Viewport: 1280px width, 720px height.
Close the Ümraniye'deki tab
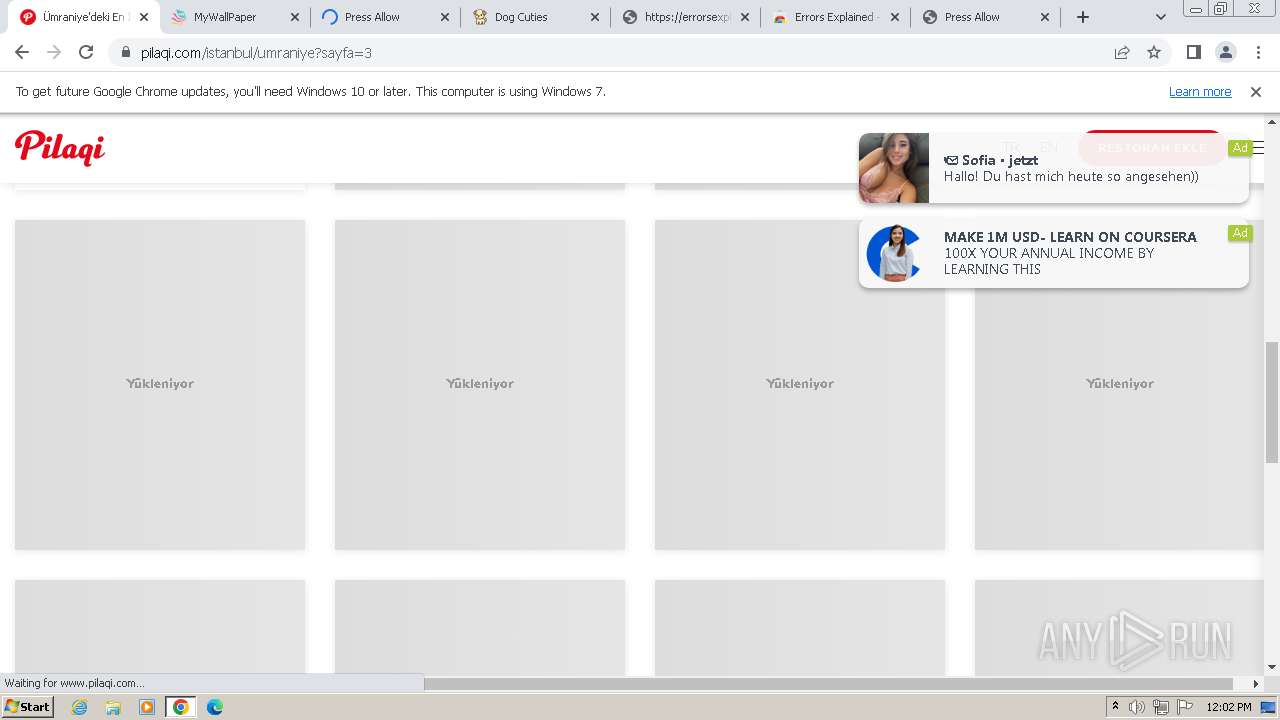click(144, 17)
